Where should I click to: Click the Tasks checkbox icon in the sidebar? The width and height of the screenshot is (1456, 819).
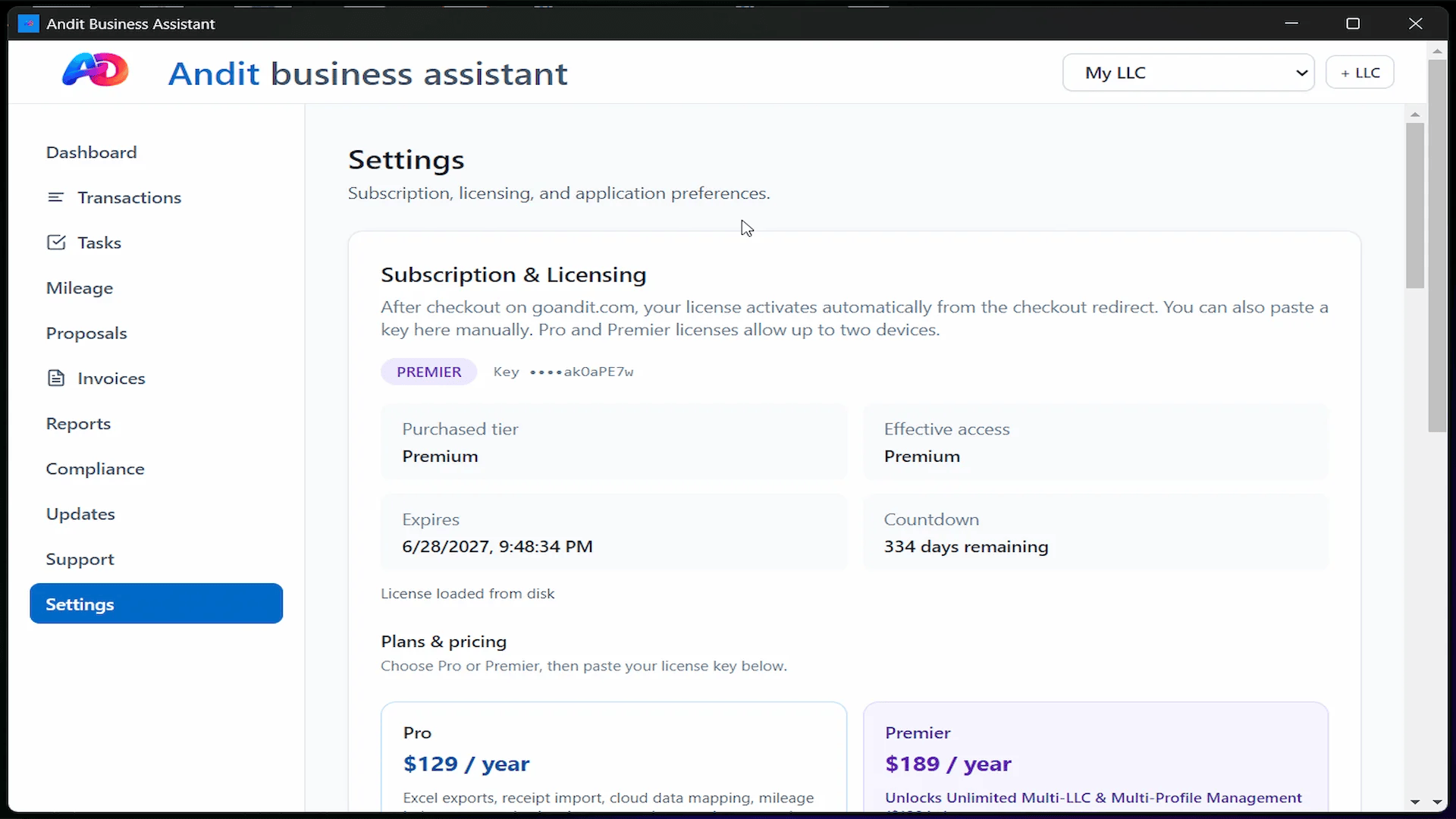click(56, 243)
